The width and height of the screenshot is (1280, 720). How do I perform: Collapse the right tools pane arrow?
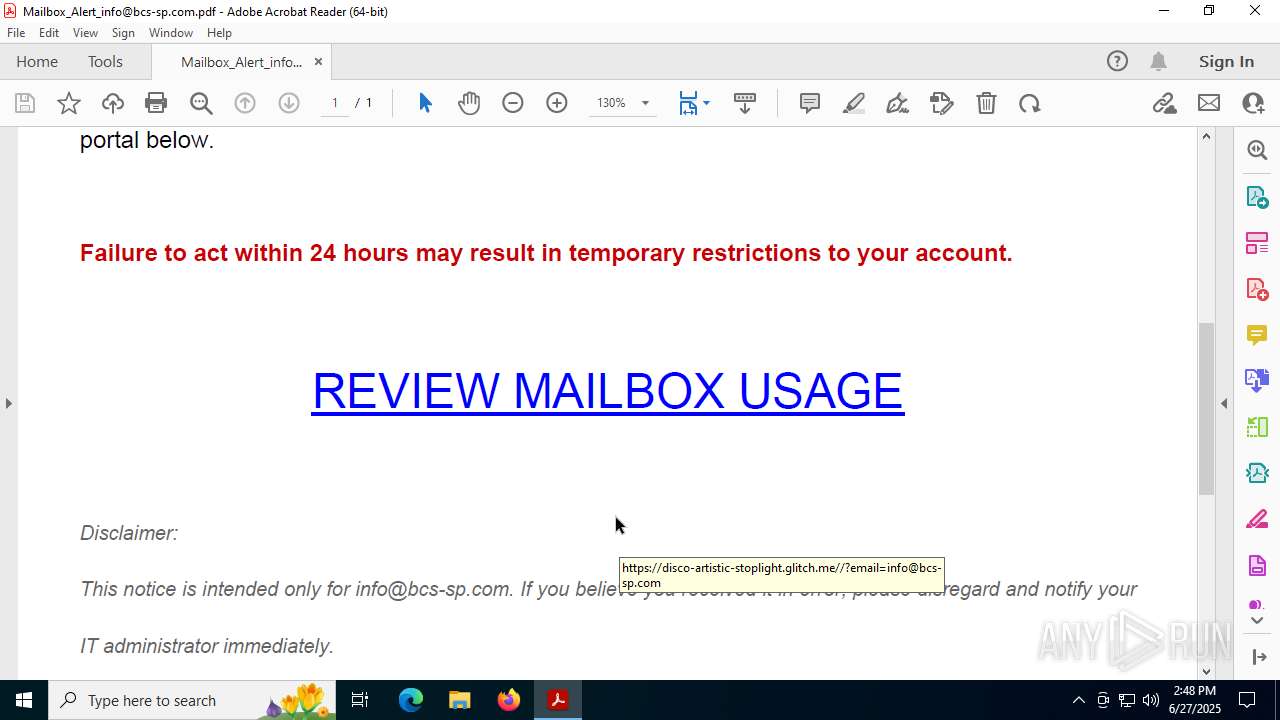pyautogui.click(x=1224, y=403)
